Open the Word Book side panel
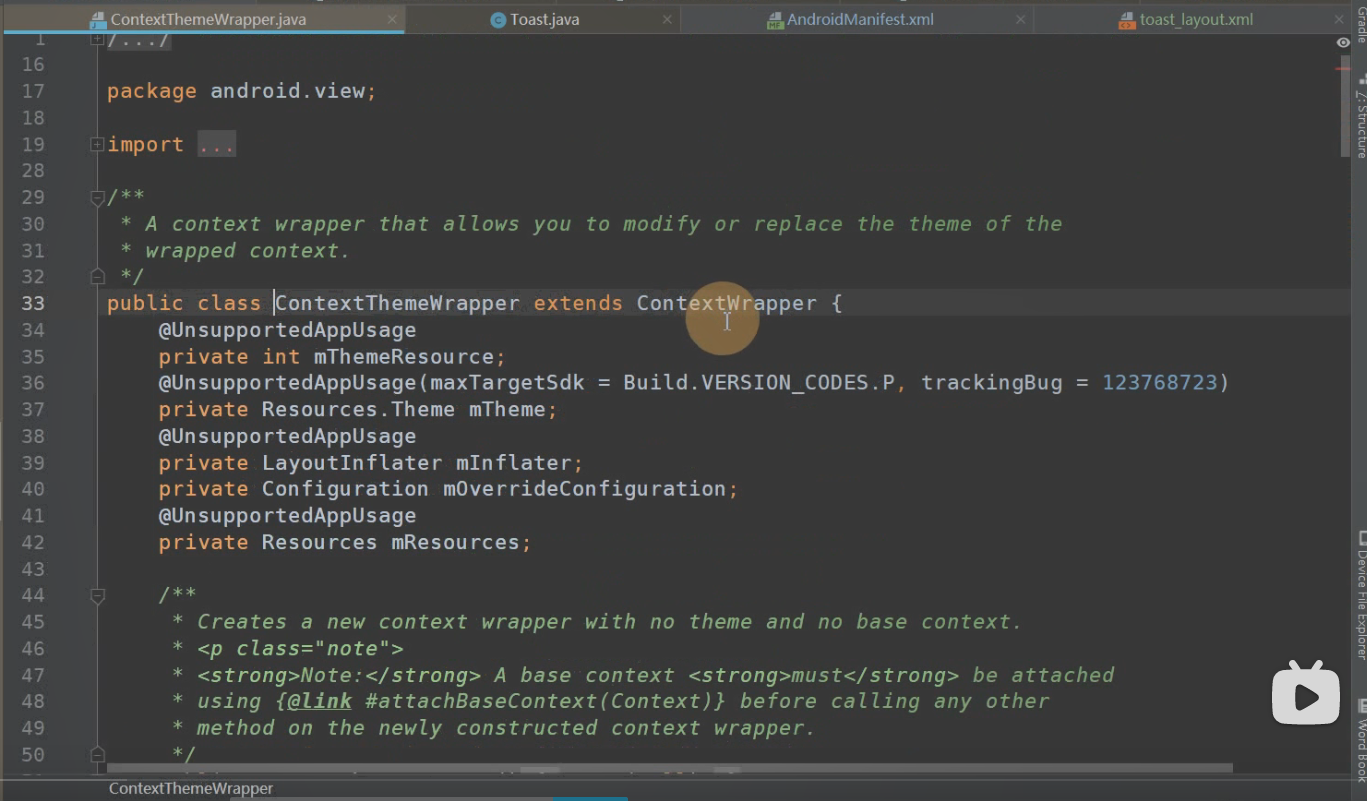Viewport: 1367px width, 801px height. click(x=1360, y=743)
